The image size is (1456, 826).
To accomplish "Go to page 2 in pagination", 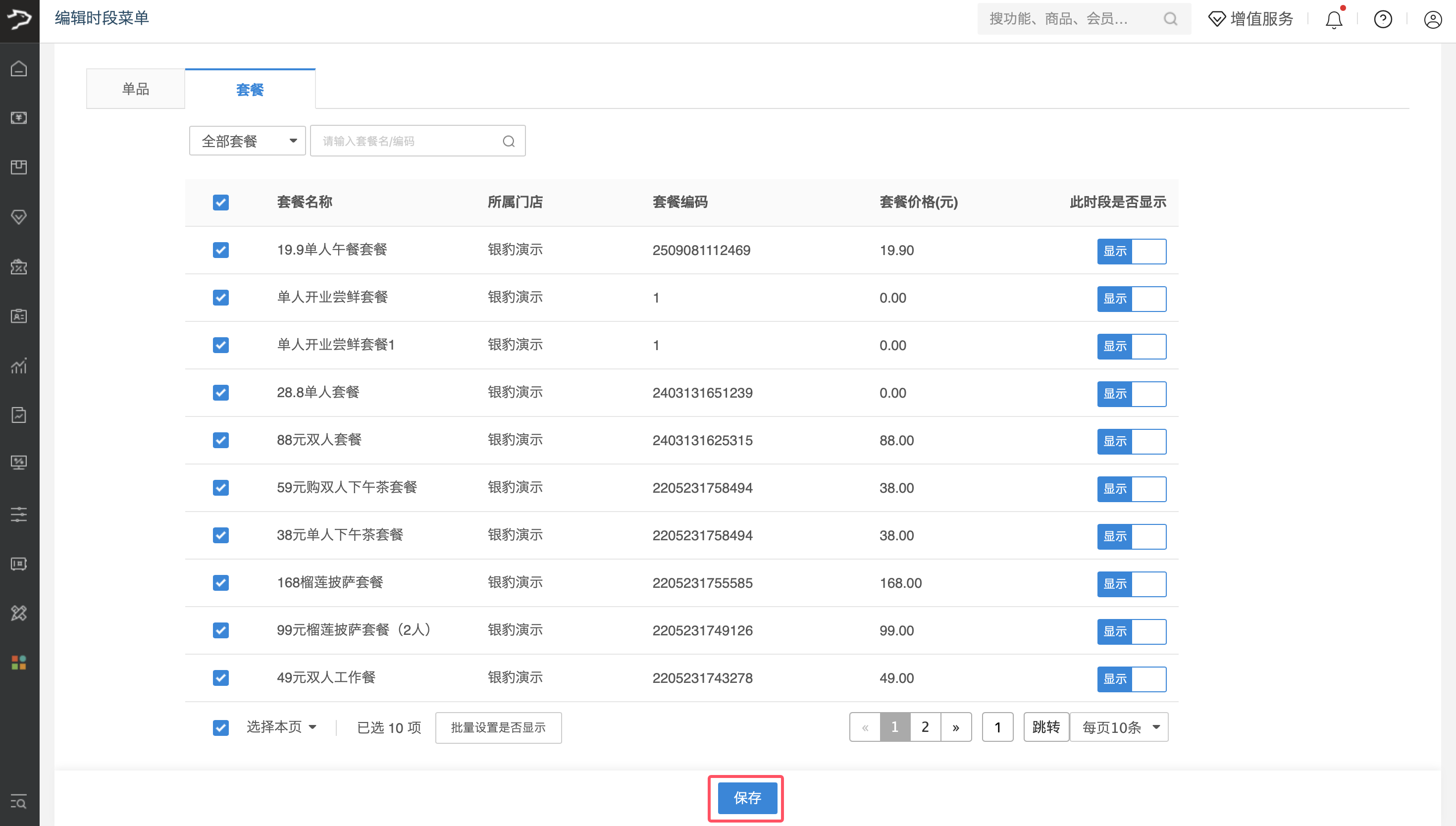I will [x=925, y=727].
